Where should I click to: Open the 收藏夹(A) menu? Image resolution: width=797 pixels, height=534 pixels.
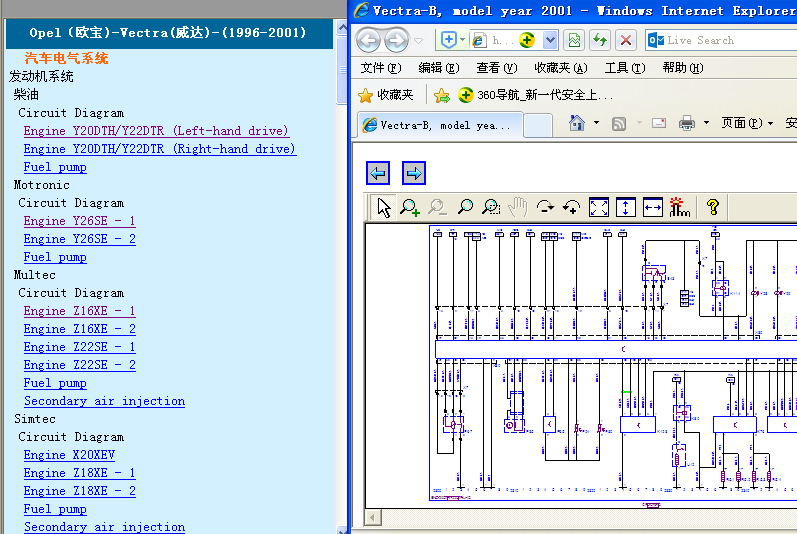point(561,68)
